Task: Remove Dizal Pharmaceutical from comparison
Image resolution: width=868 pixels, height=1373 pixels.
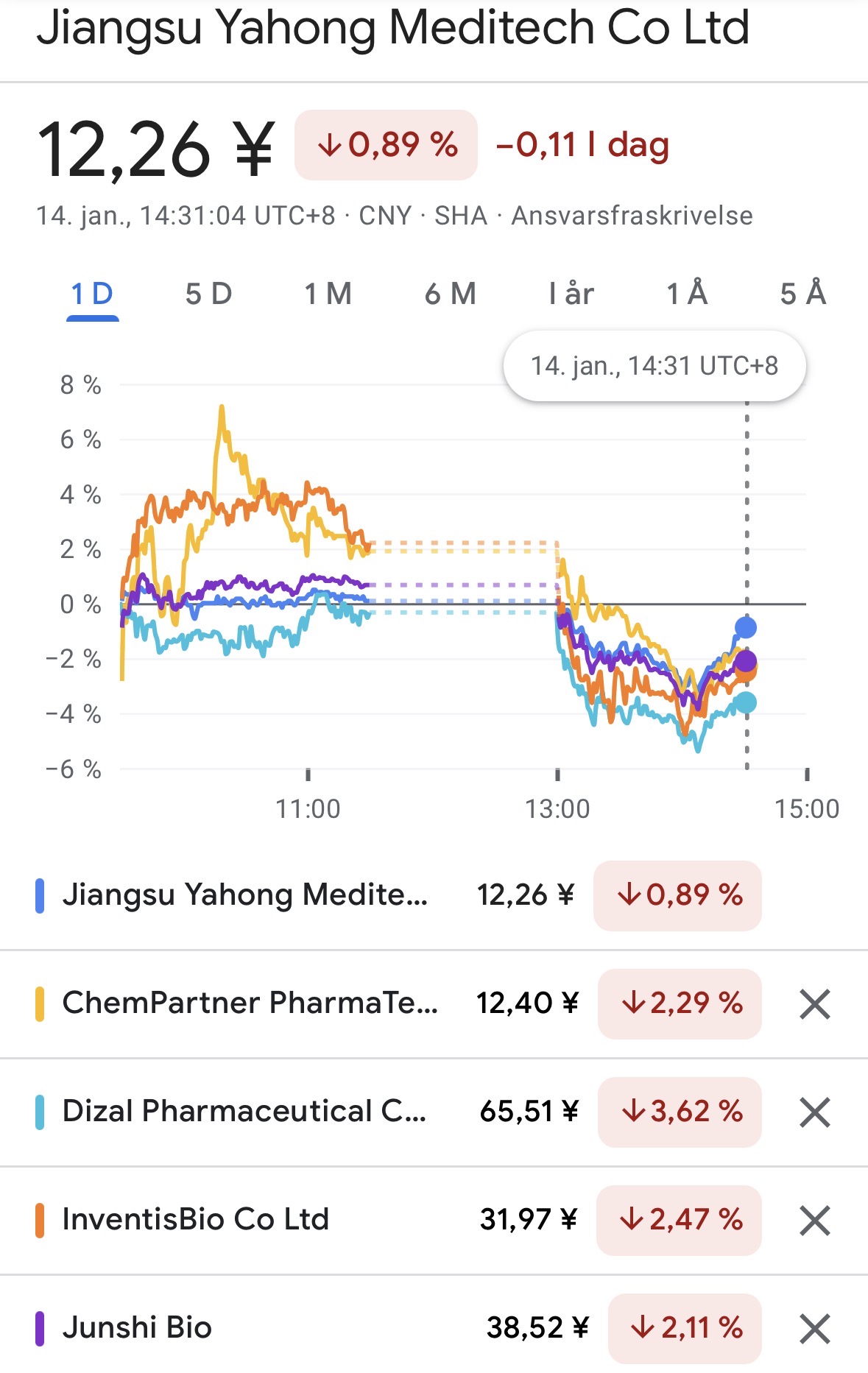Action: (814, 1112)
